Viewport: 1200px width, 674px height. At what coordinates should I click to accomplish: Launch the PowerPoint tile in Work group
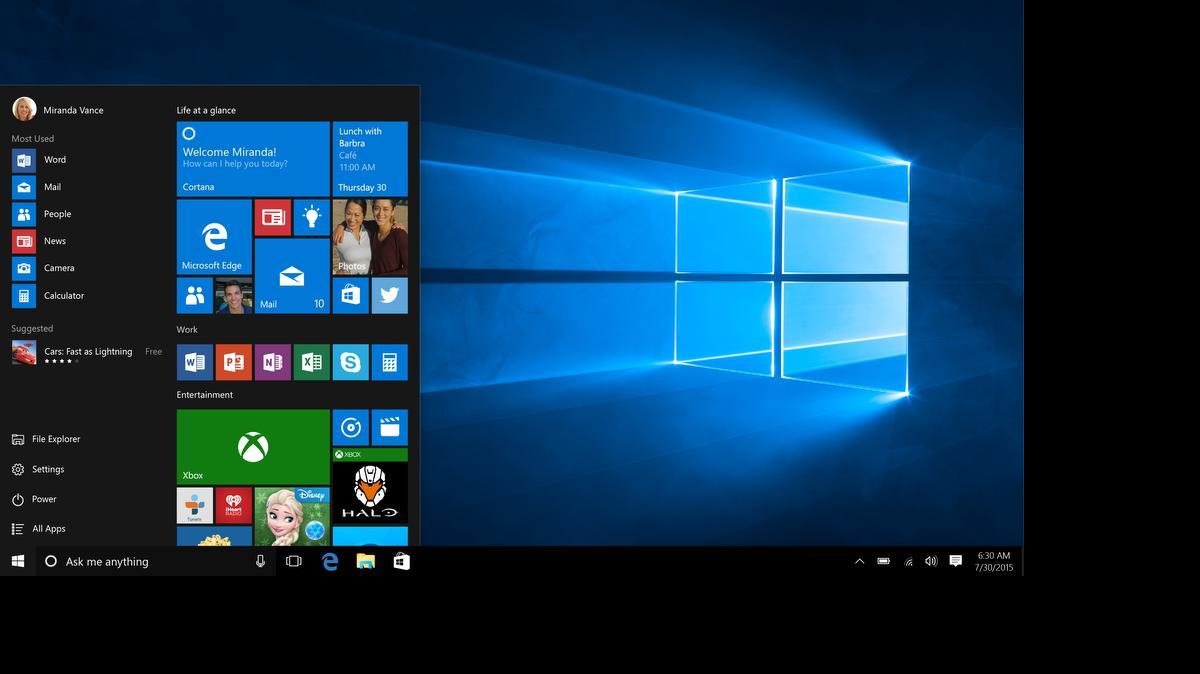[x=233, y=362]
